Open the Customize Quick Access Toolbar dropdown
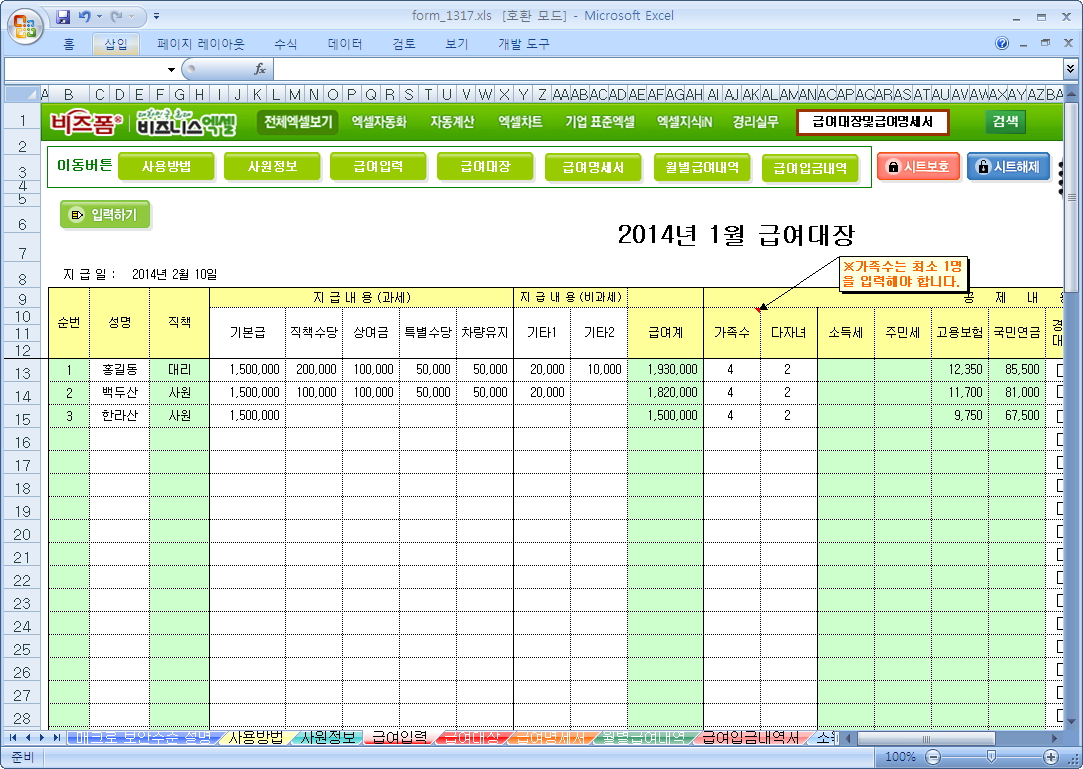The width and height of the screenshot is (1083, 769). point(157,17)
